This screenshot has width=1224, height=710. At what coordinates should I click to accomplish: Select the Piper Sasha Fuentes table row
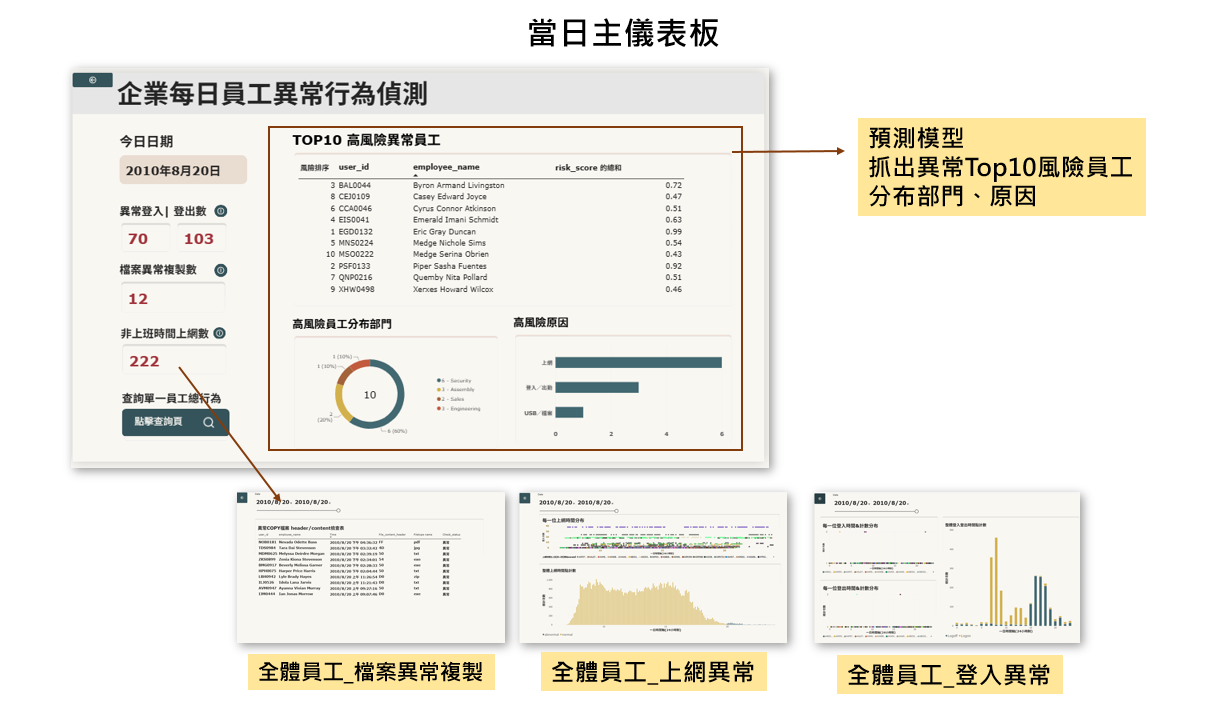click(x=491, y=266)
